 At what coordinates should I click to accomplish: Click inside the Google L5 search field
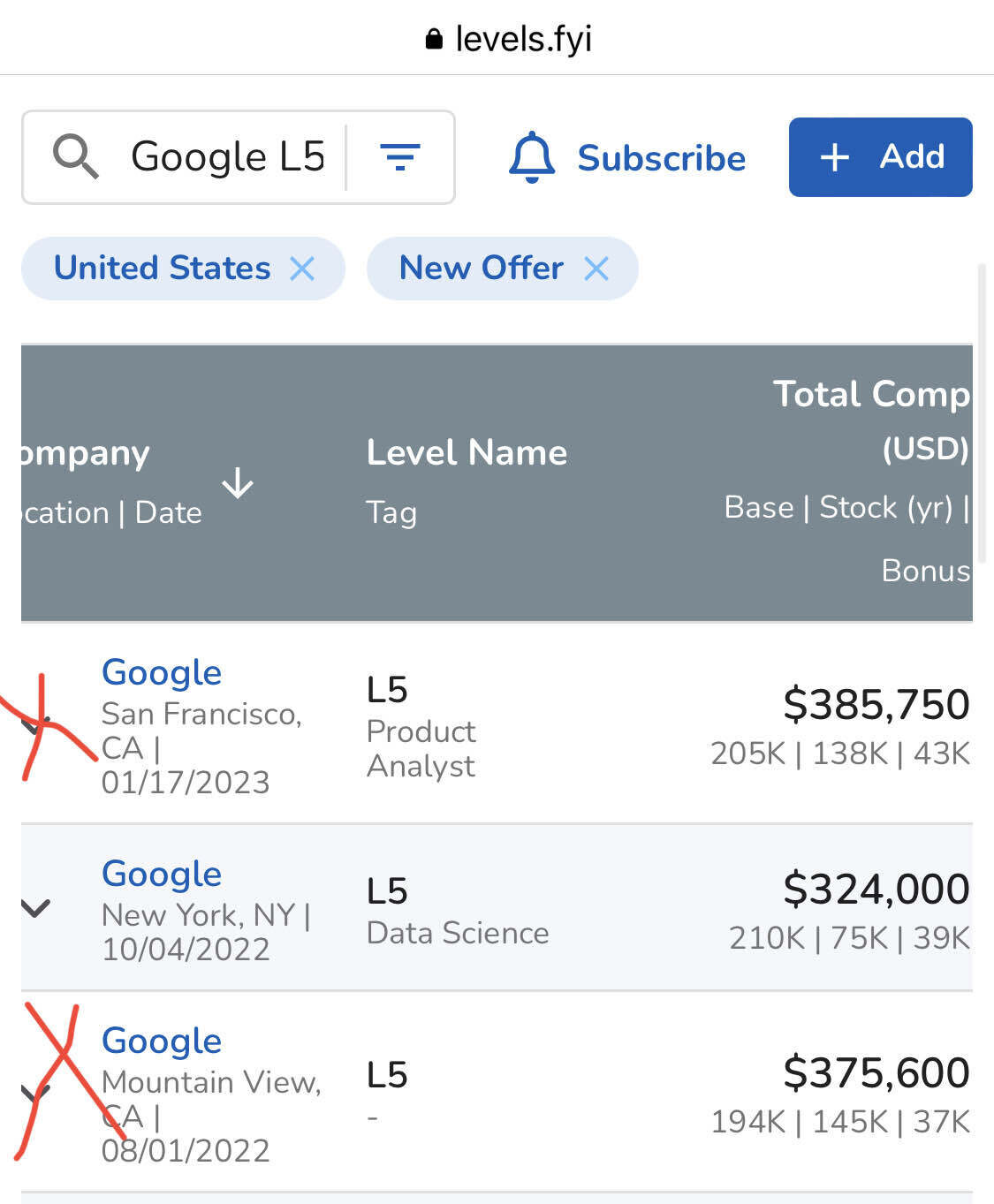[225, 156]
